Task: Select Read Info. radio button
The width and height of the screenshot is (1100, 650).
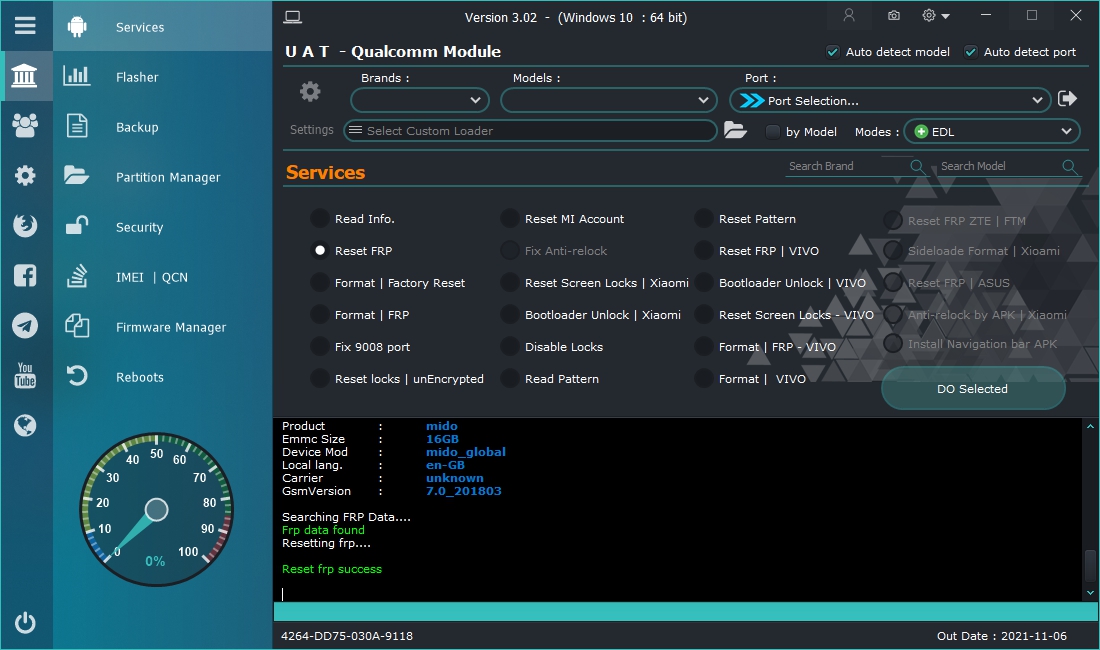Action: point(320,219)
